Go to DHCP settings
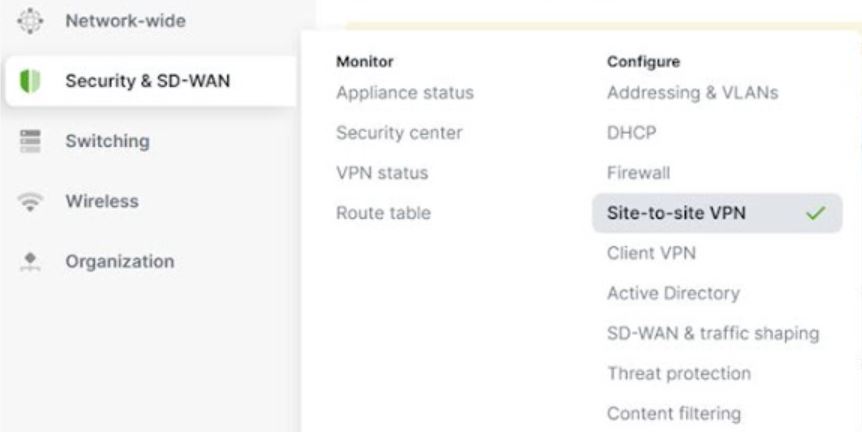The image size is (862, 432). pos(631,133)
